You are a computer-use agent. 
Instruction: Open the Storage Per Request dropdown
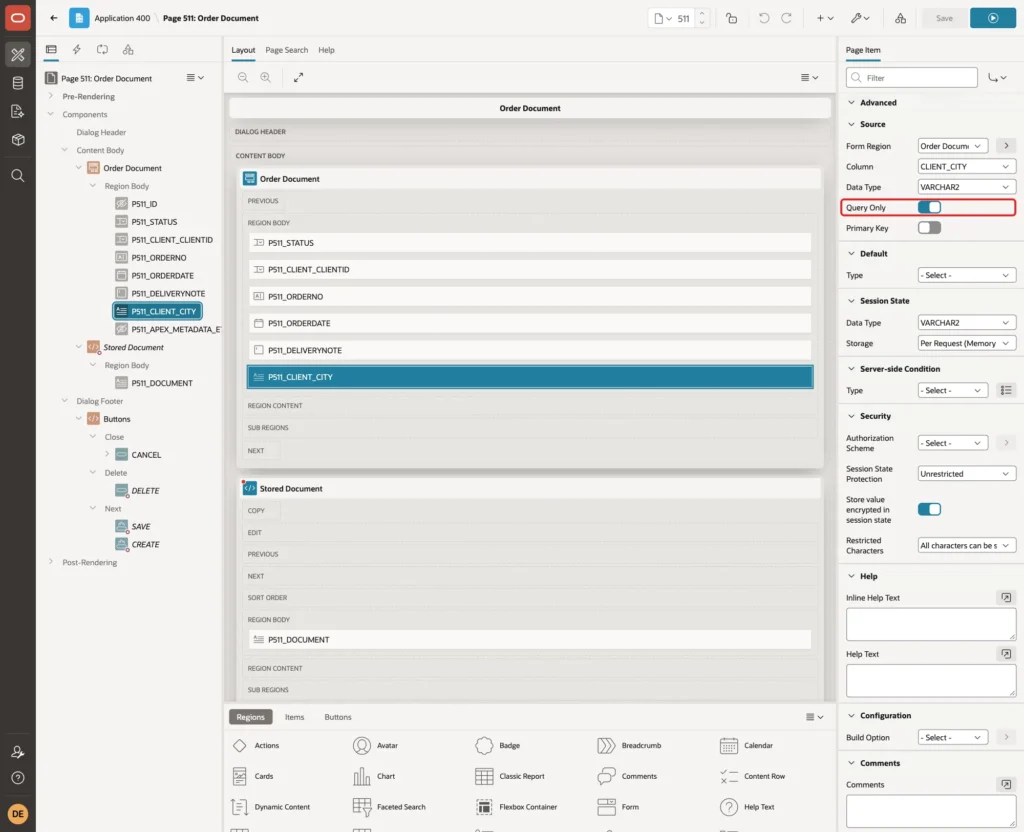tap(967, 343)
